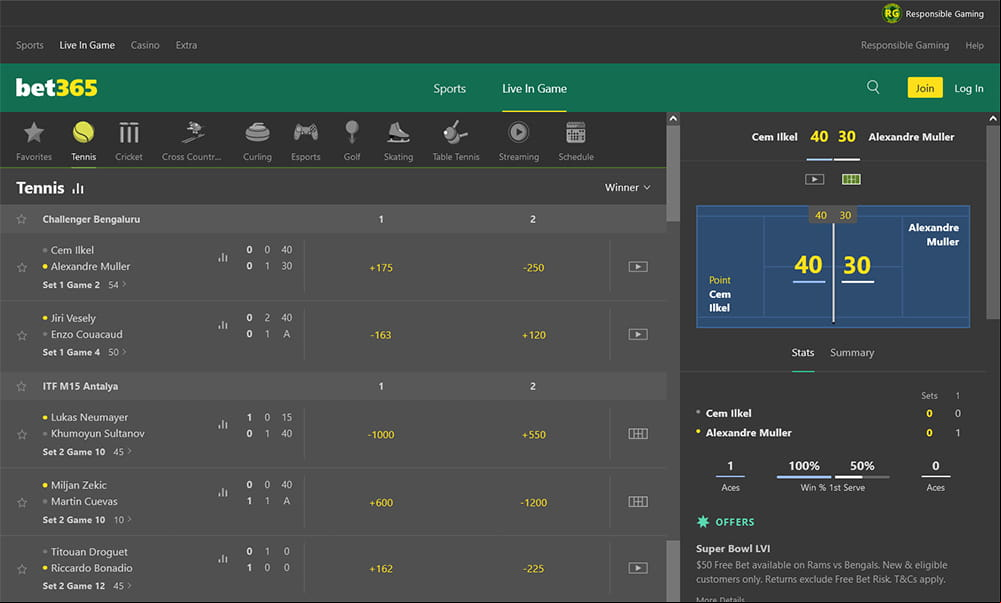Viewport: 1001px width, 603px height.
Task: Click the Log In link
Action: coord(968,89)
